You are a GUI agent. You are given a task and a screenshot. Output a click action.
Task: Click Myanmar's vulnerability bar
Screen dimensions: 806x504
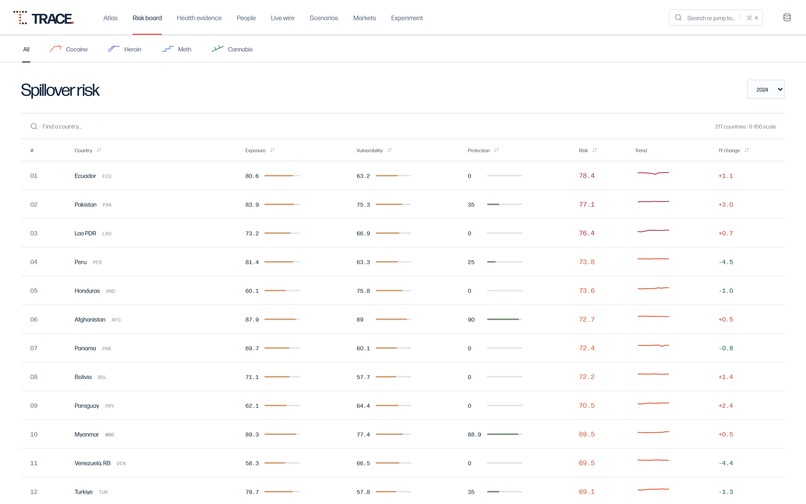pyautogui.click(x=393, y=434)
